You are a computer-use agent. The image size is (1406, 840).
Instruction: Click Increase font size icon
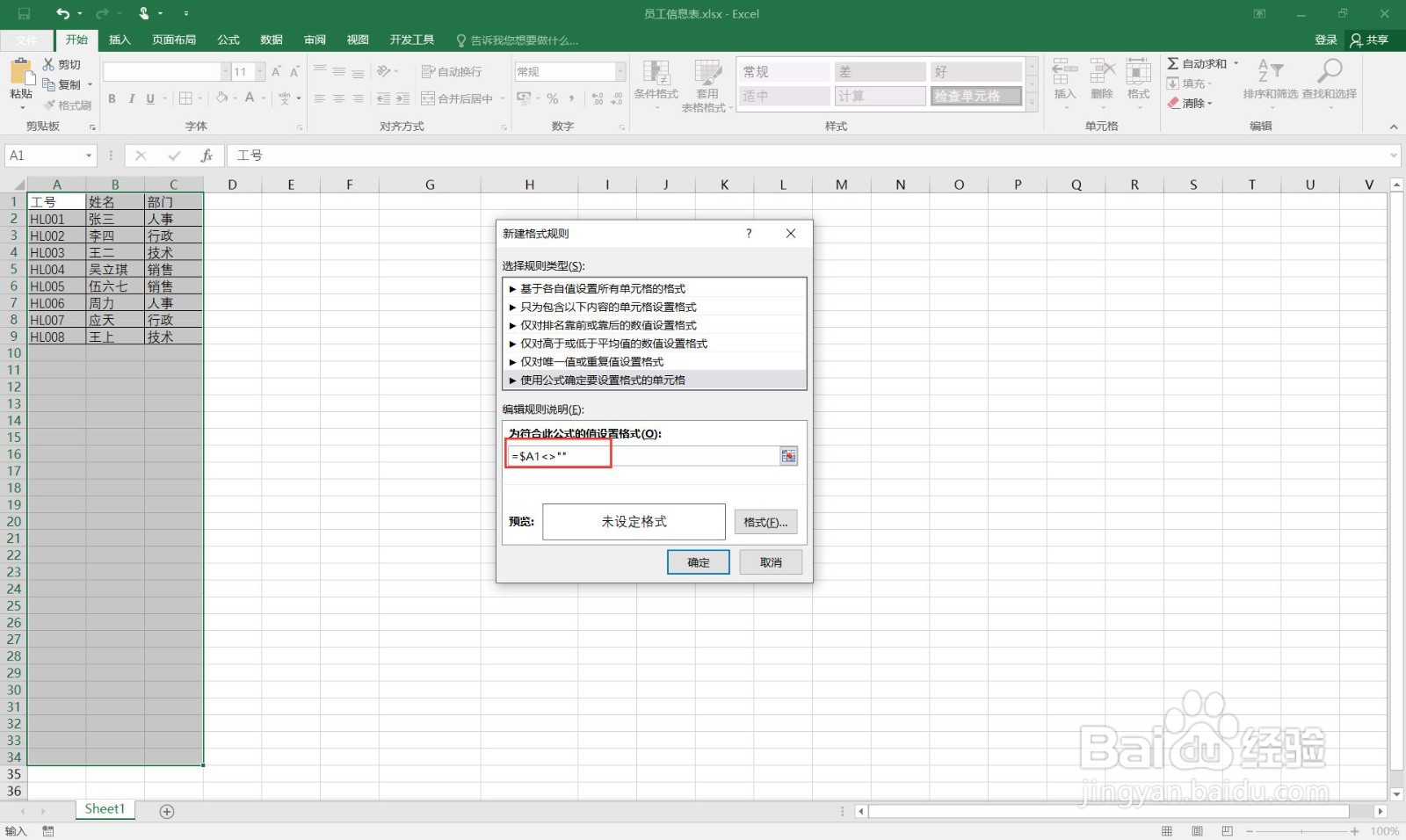(x=276, y=71)
